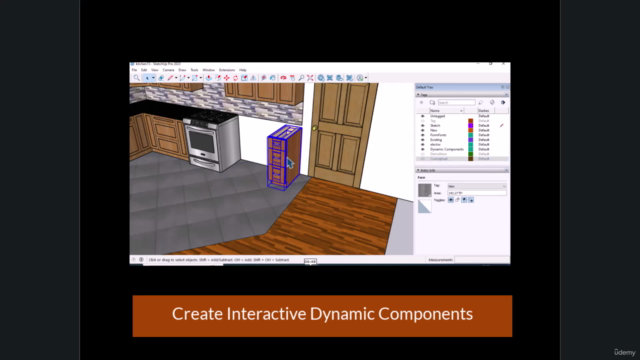640x360 pixels.
Task: Pick the Line pencil tool
Action: coord(170,78)
